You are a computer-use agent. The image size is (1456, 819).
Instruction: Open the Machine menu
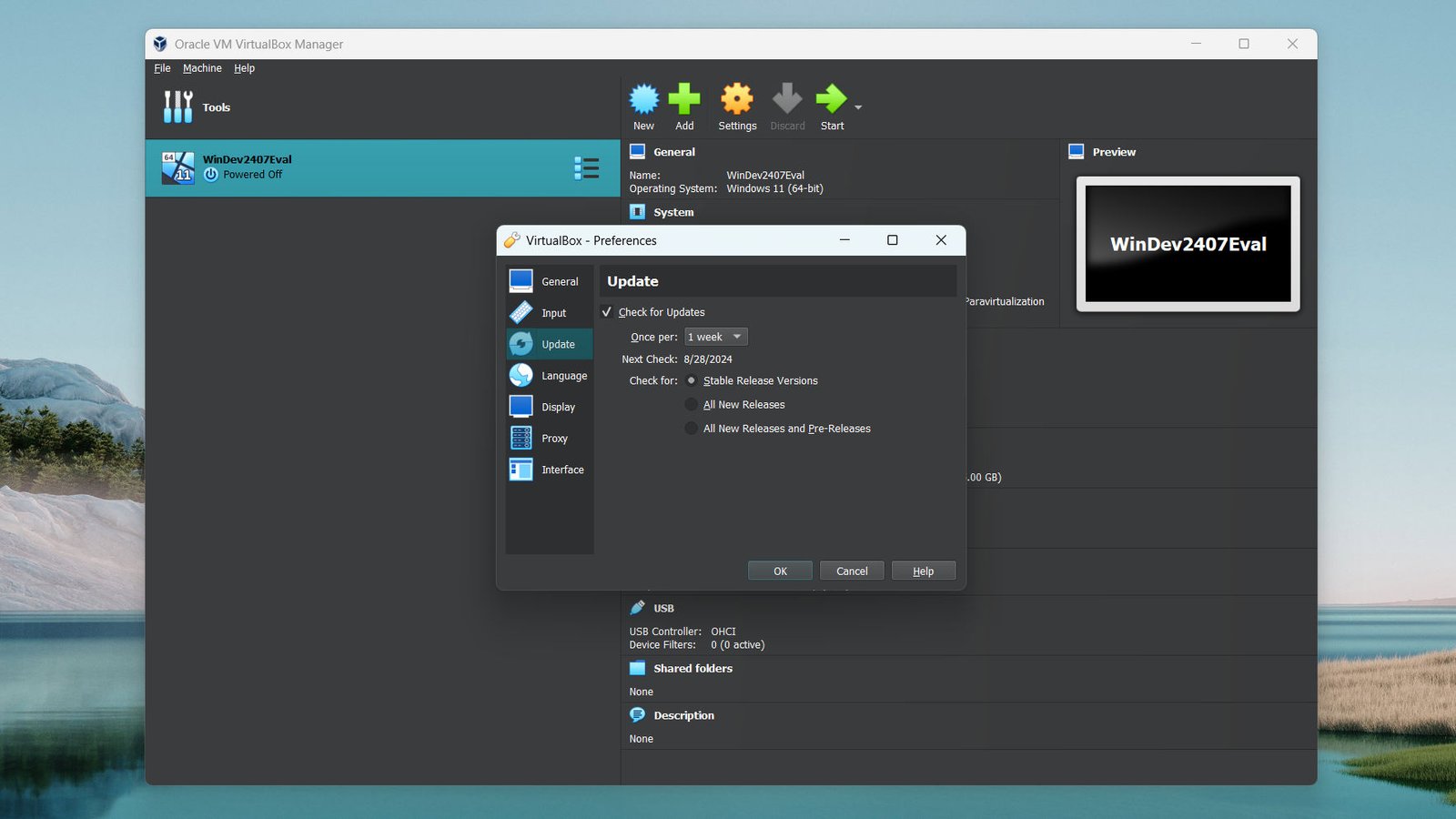point(202,67)
